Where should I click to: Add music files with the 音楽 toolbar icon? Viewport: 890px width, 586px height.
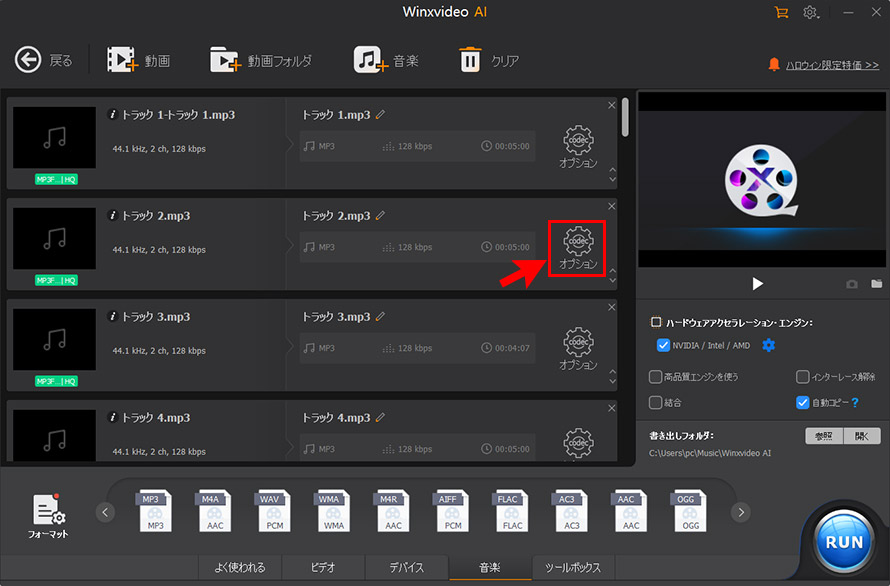(371, 60)
